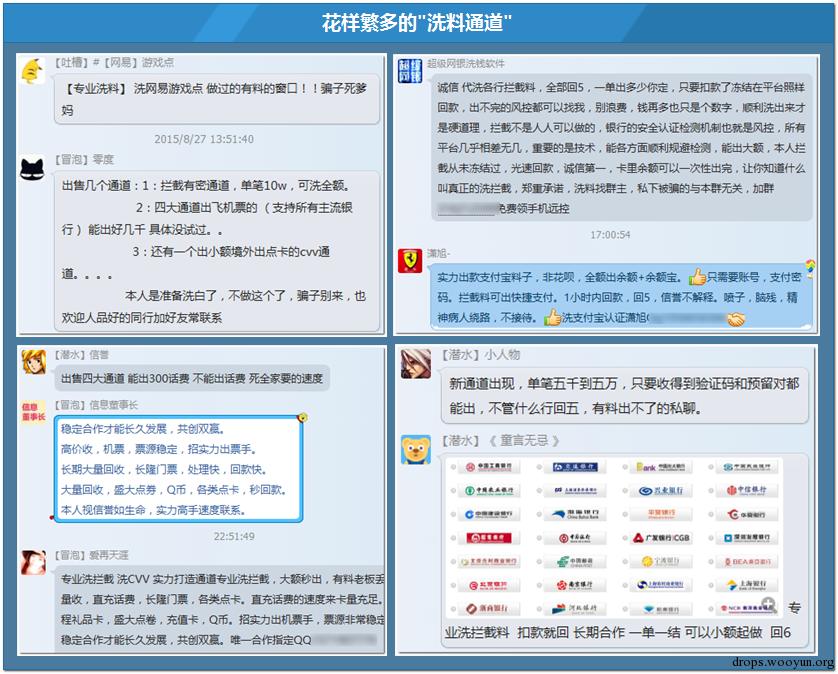Click the 2015/8/27 13:51:40 timestamp
The image size is (838, 674).
[x=203, y=139]
